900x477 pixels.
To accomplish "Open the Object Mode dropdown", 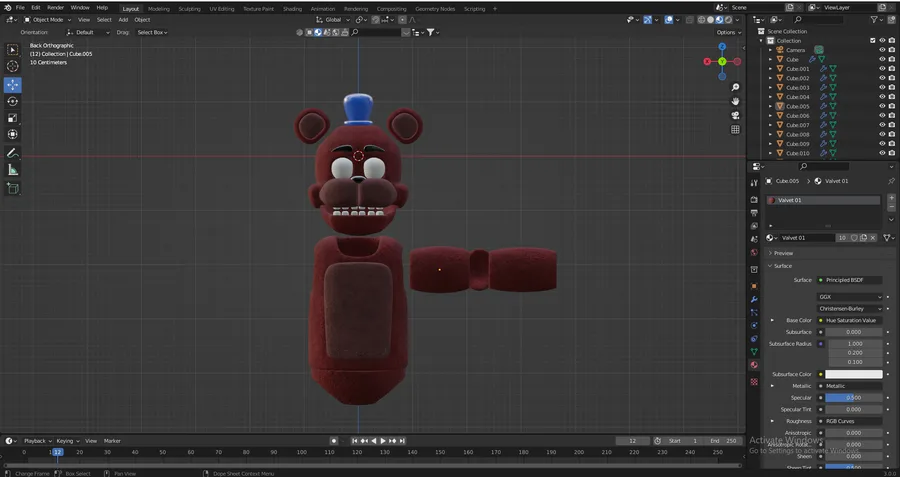I will (x=48, y=20).
